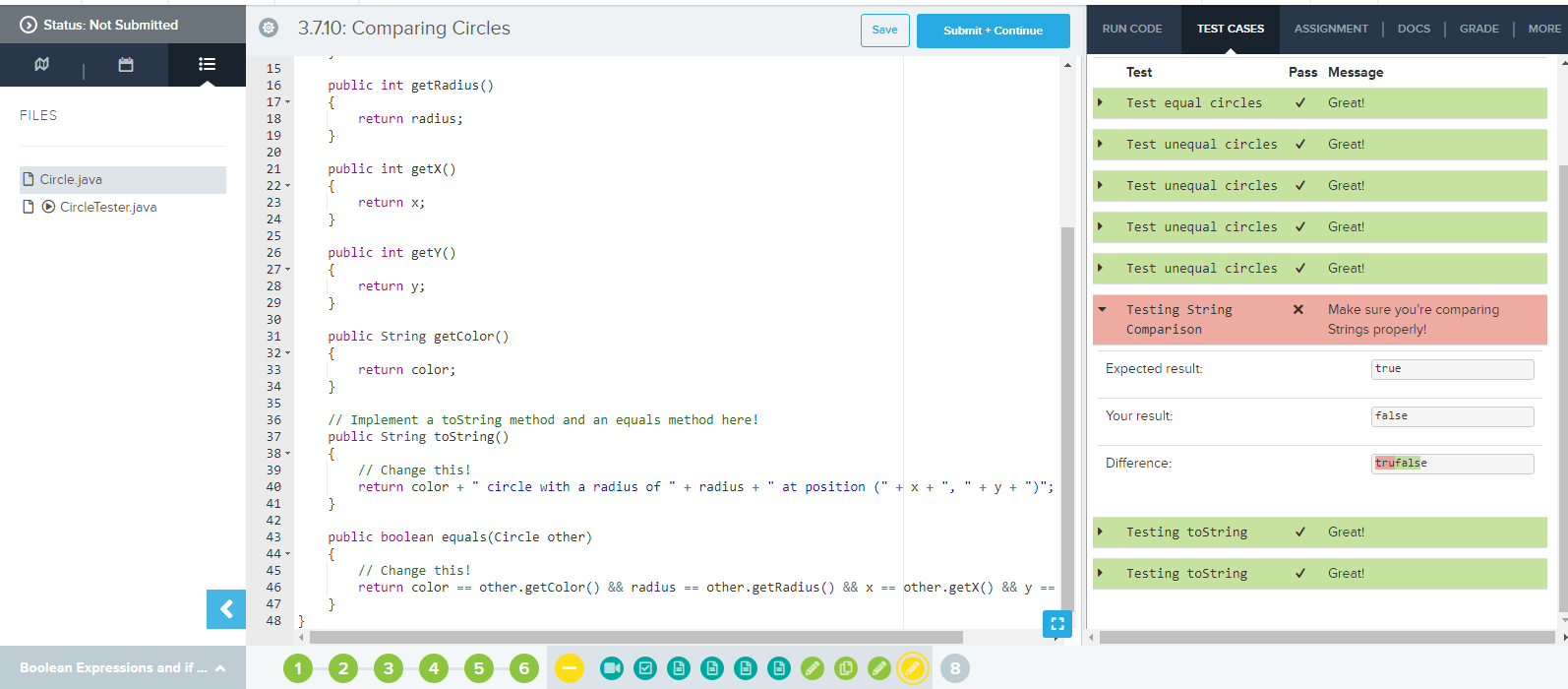Click the status arrow circle icon

29,25
